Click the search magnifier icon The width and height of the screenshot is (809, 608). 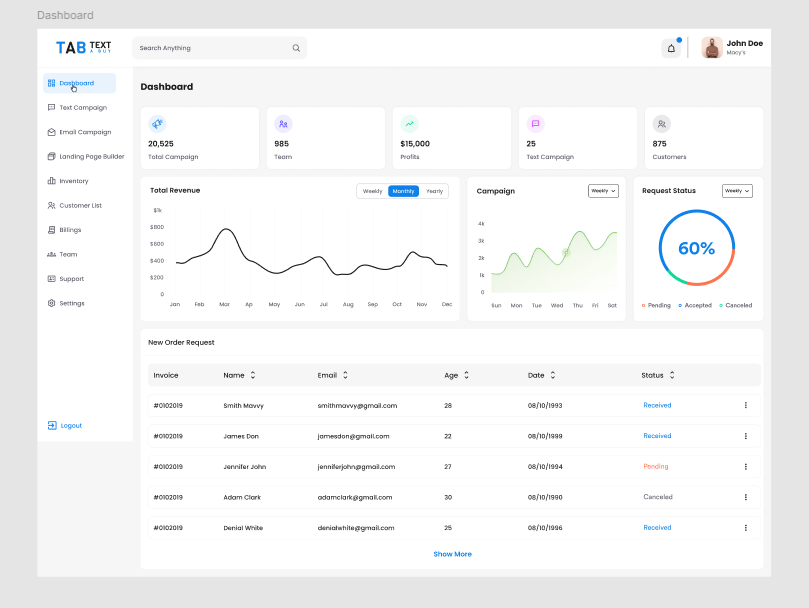tap(296, 48)
